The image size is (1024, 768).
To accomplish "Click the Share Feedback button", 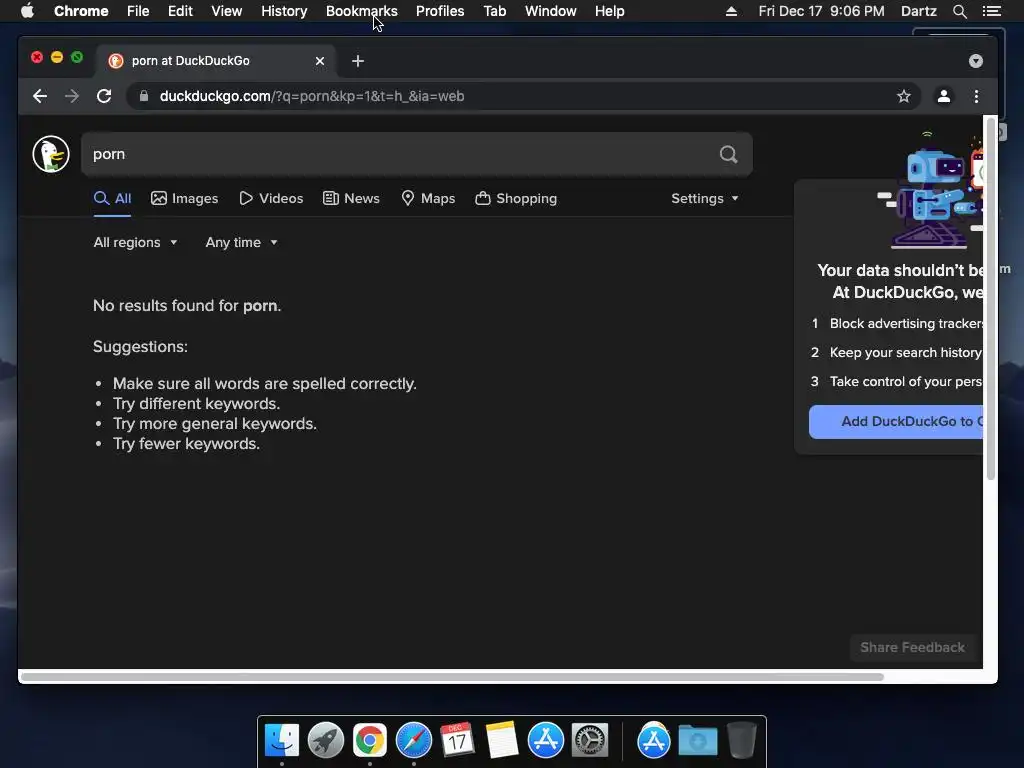I will (x=912, y=647).
